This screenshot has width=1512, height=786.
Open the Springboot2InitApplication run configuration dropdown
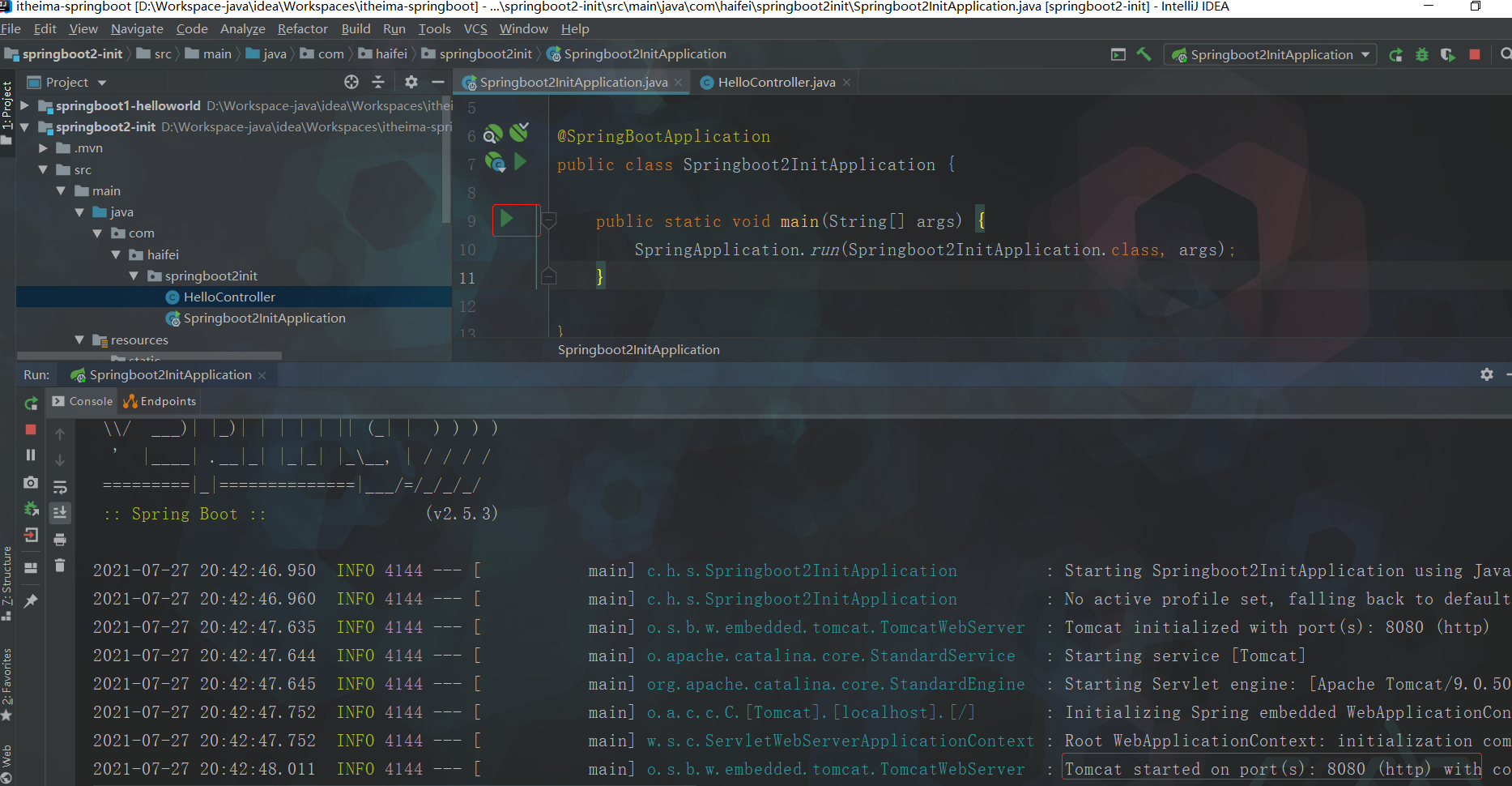point(1271,54)
